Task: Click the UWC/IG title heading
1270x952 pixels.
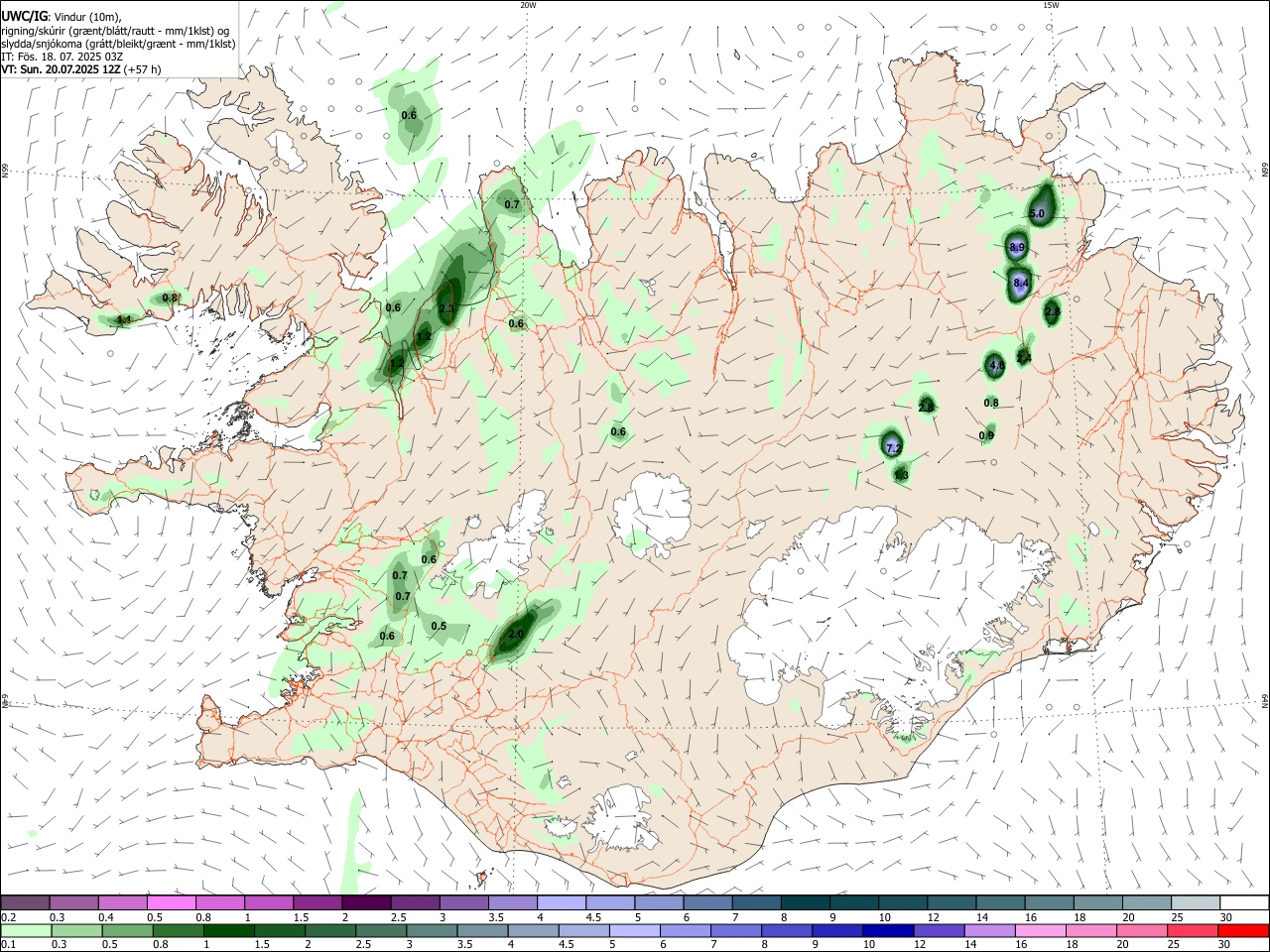Action: [x=24, y=16]
